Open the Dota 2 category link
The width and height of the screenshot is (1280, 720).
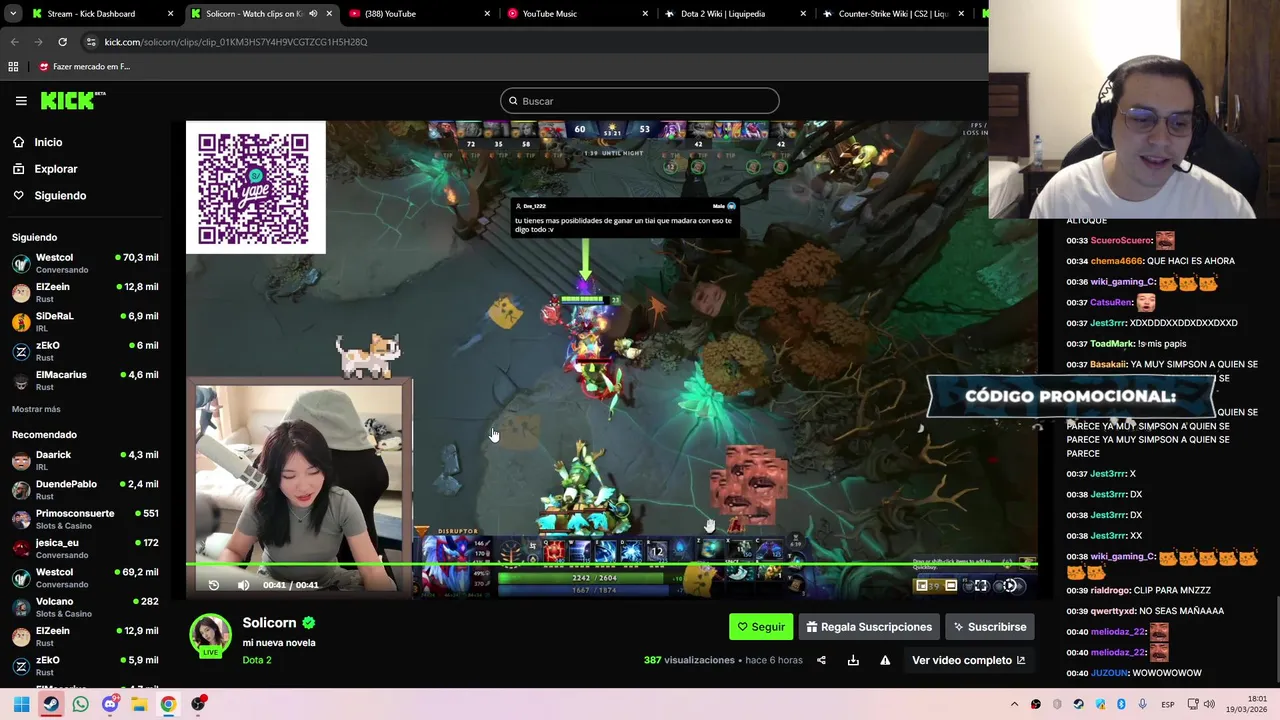point(257,660)
